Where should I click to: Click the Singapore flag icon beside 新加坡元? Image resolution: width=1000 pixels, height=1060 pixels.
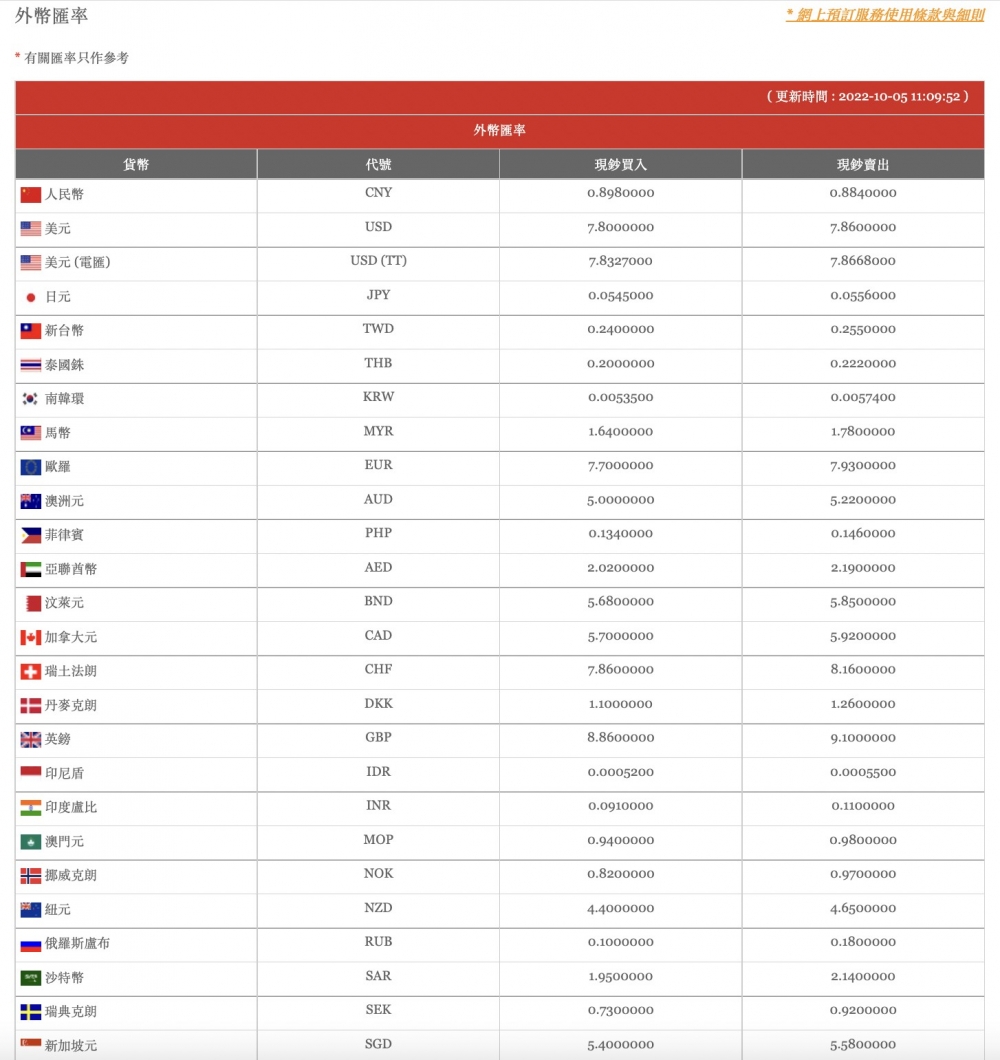tap(31, 1044)
